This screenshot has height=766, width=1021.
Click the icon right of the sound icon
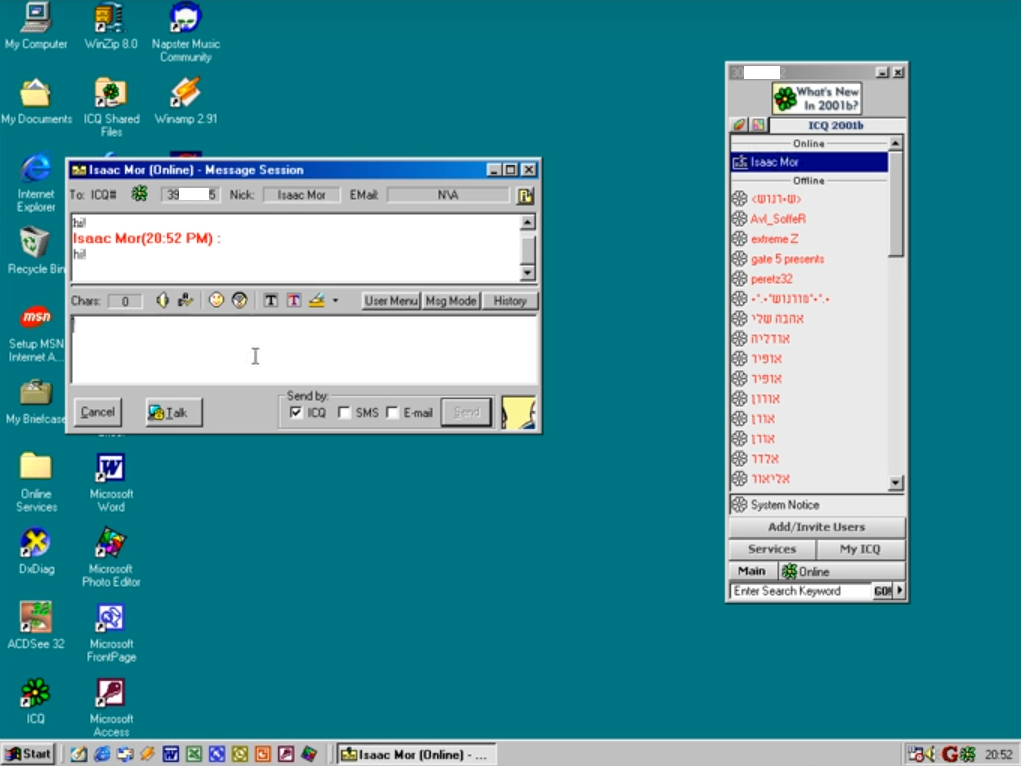pyautogui.click(x=186, y=300)
